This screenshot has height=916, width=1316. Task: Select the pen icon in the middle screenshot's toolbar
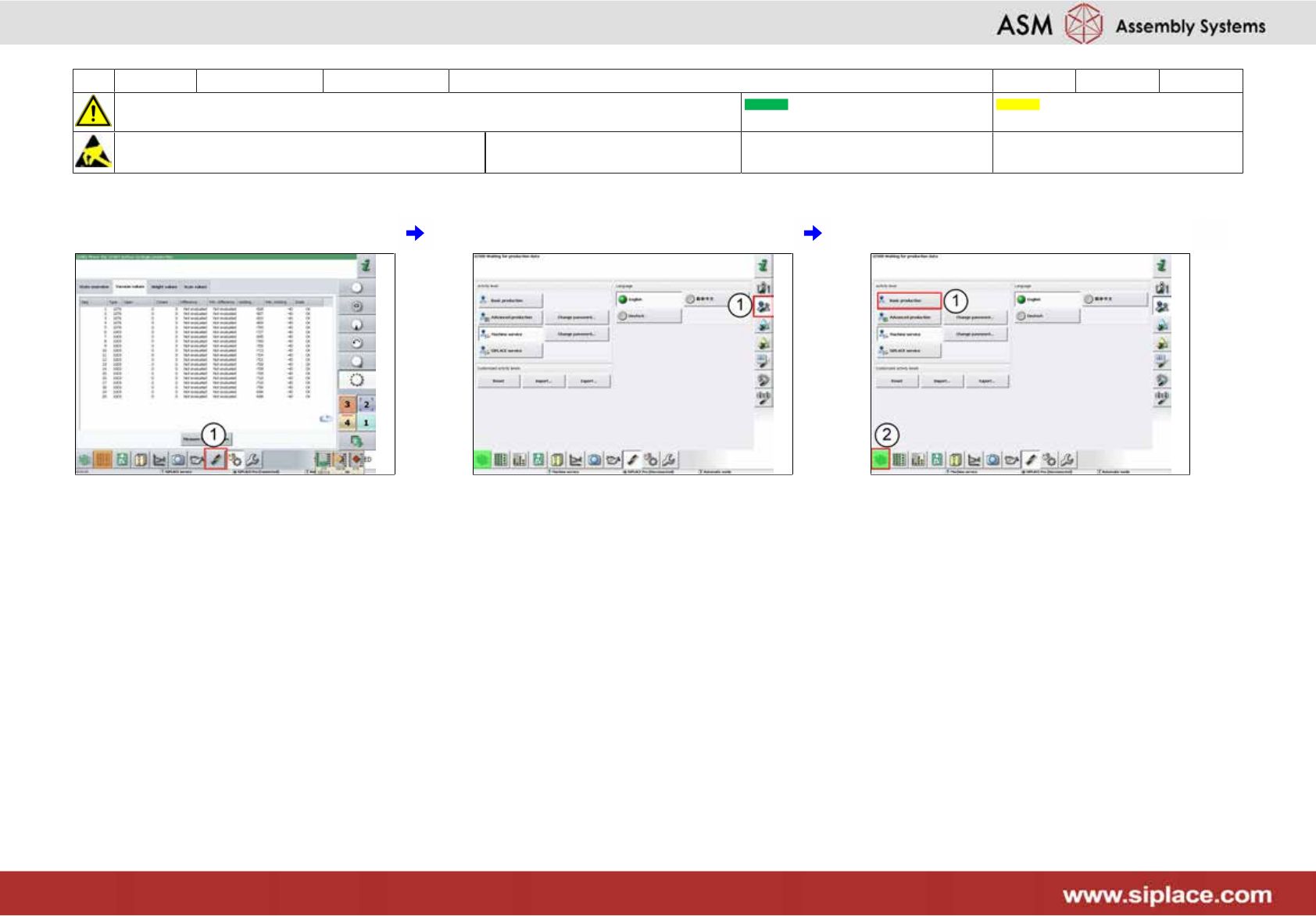click(x=632, y=460)
